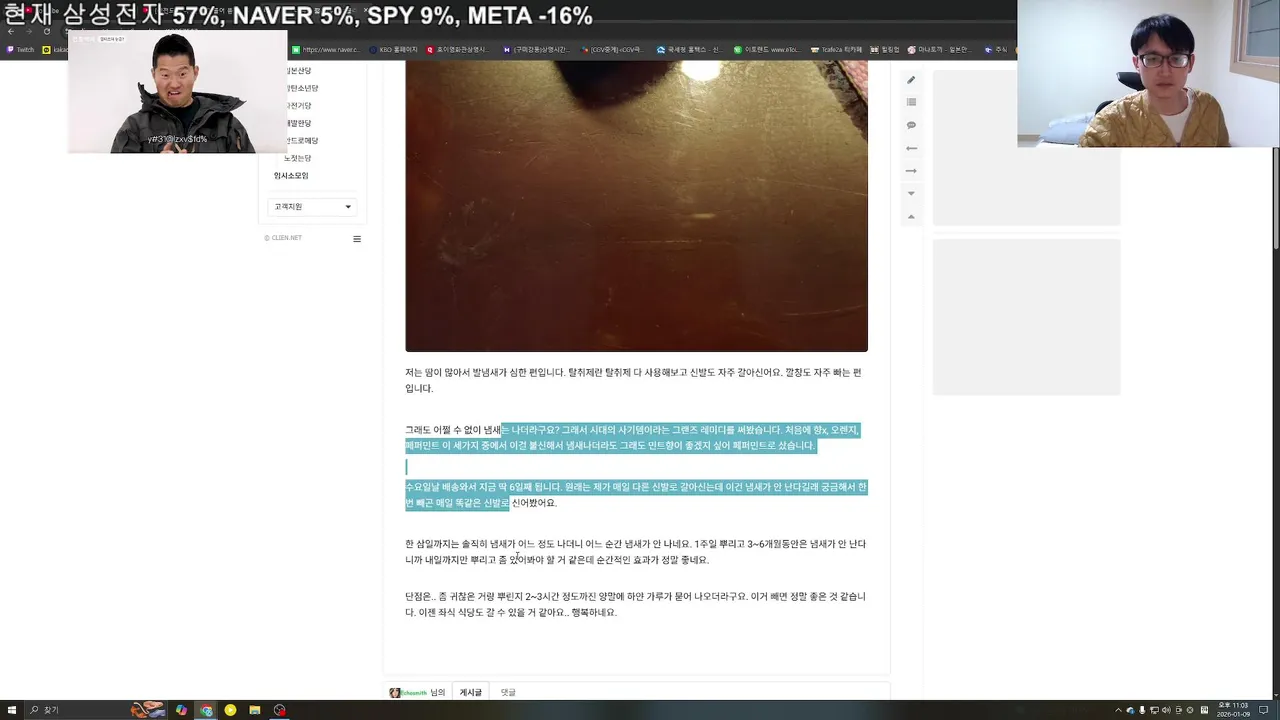Screen dimensions: 1280x720
Task: Open the hamburger menu beside CLIEN.NET
Action: click(357, 239)
